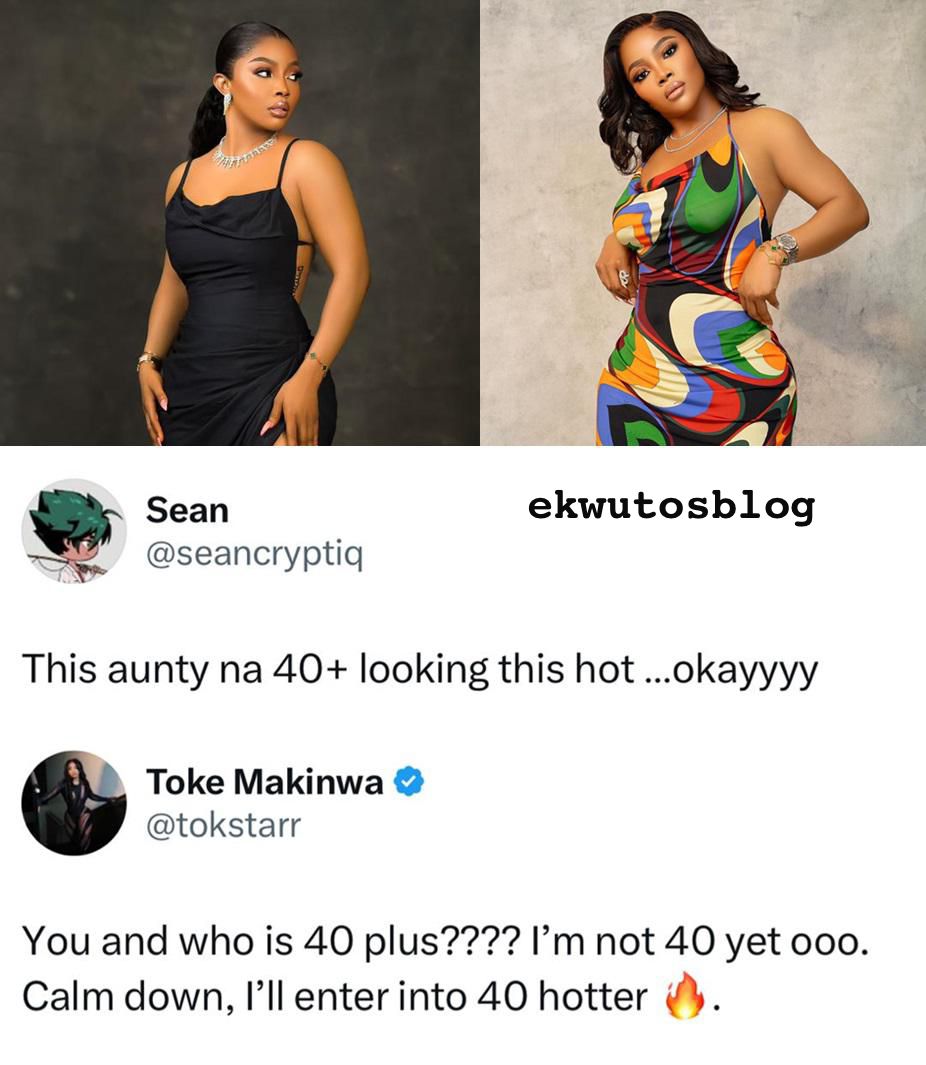Open Sean's green-haired anime avatar
The height and width of the screenshot is (1065, 926).
pyautogui.click(x=74, y=531)
